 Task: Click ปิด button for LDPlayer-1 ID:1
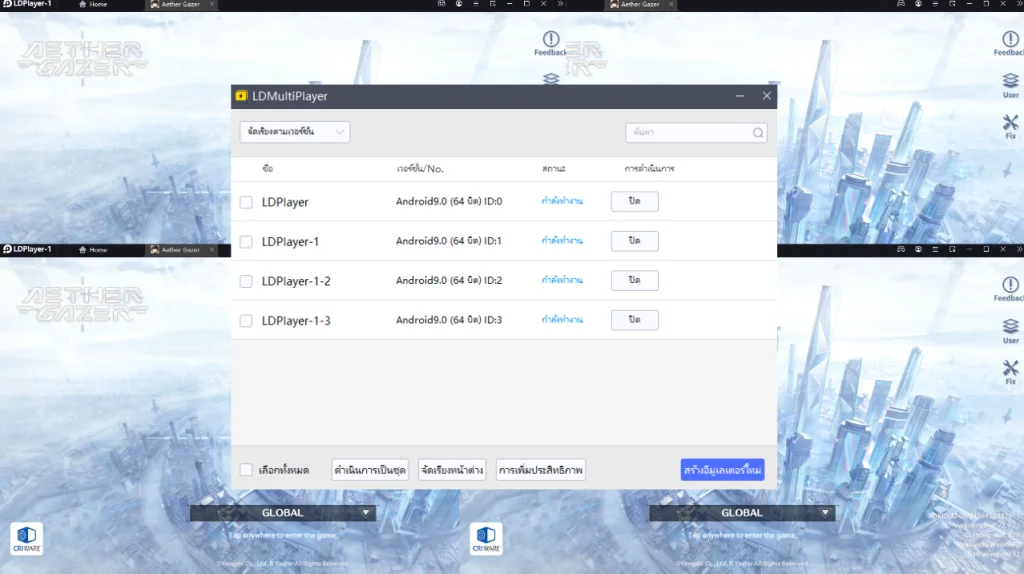point(634,241)
